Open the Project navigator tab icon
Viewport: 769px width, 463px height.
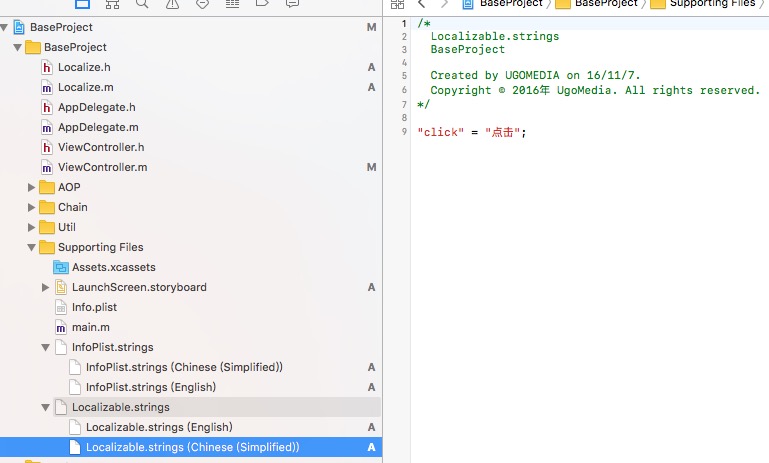(82, 4)
